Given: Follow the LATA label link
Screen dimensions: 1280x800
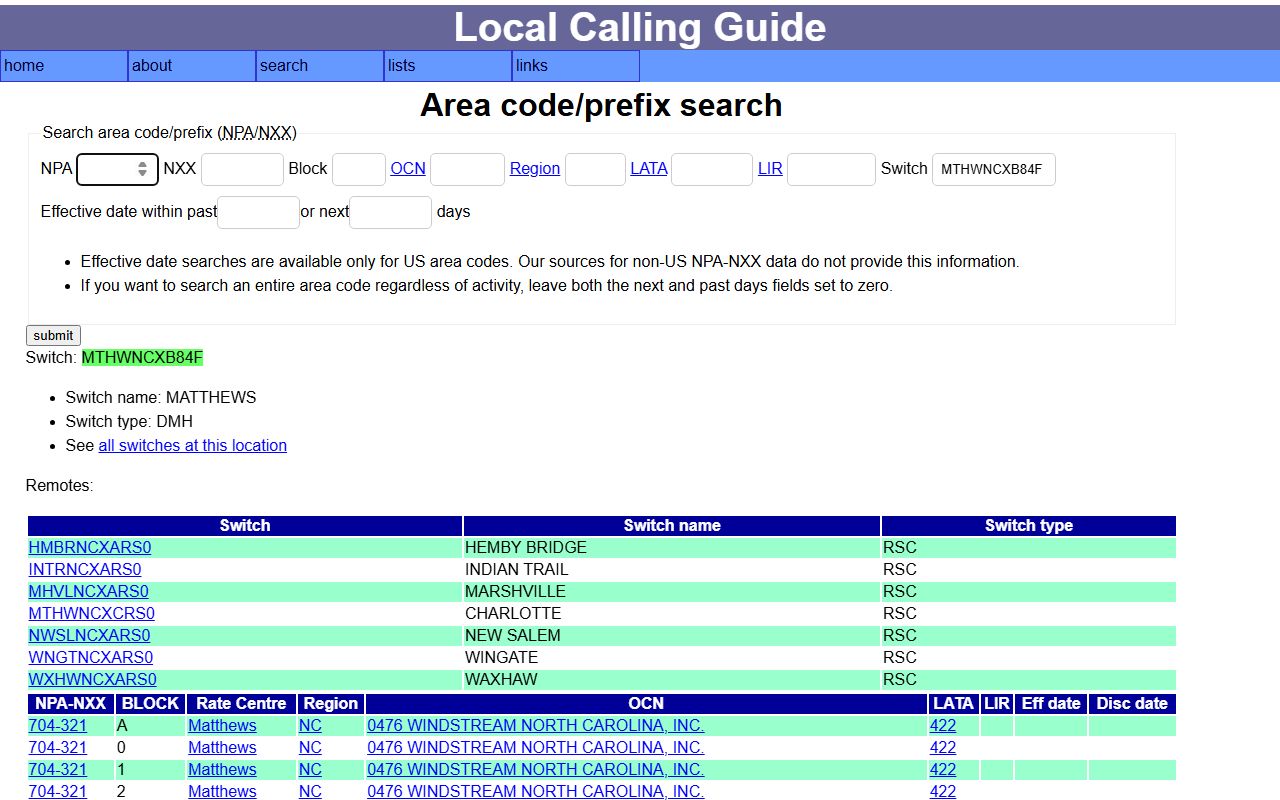Looking at the screenshot, I should point(649,169).
